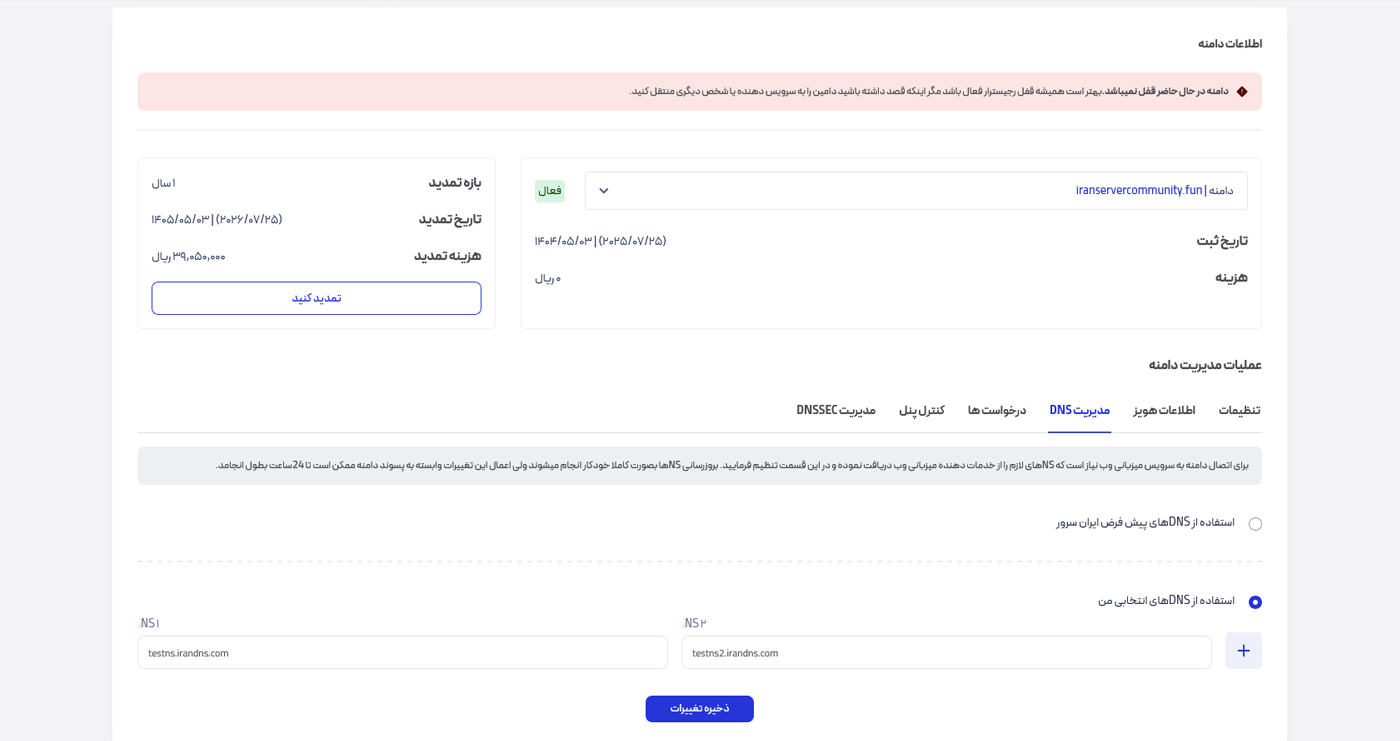Switch to the اطلاعات هویز tab
Image resolution: width=1400 pixels, height=741 pixels.
click(1162, 410)
